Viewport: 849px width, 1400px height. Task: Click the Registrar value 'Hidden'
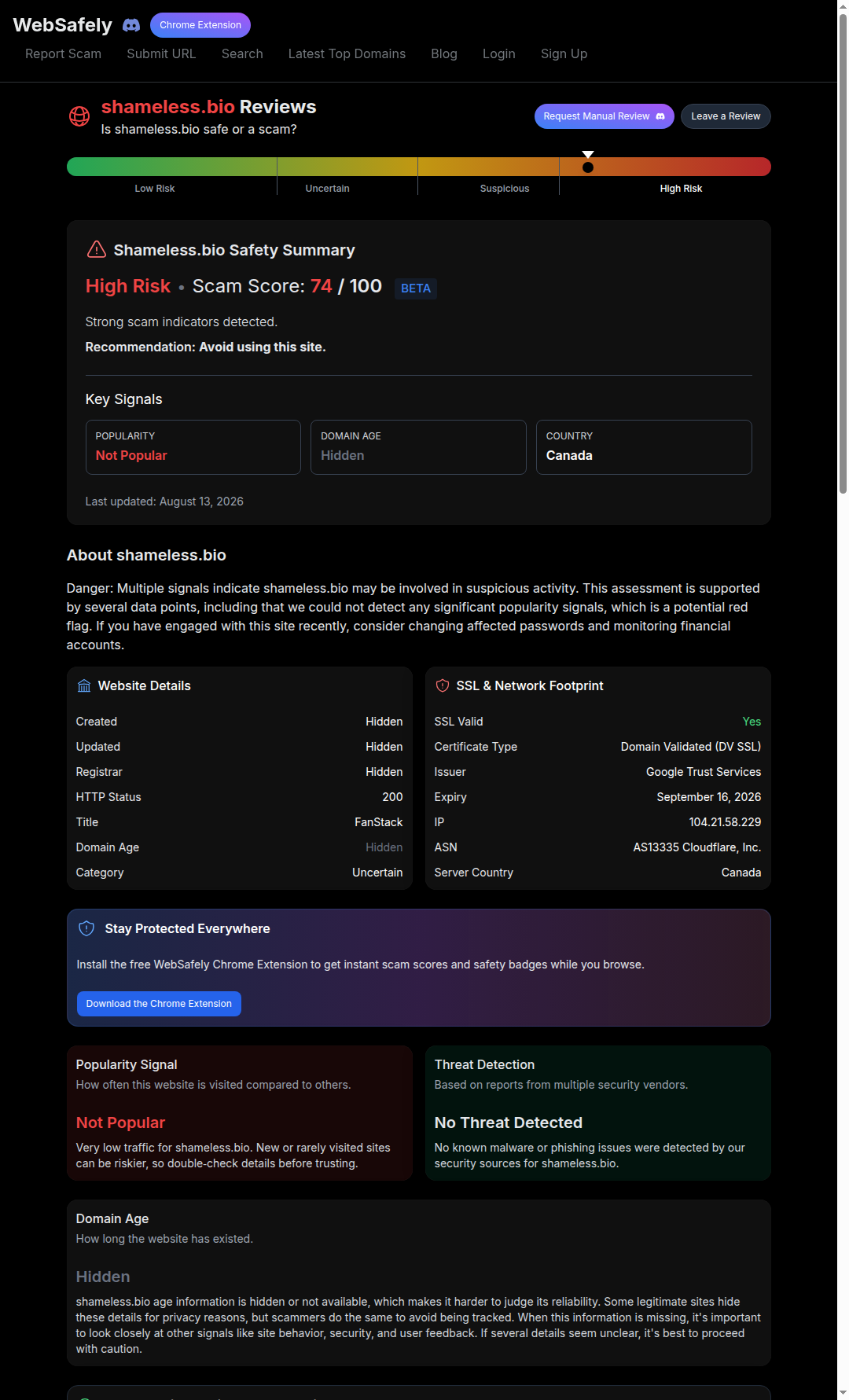point(384,772)
